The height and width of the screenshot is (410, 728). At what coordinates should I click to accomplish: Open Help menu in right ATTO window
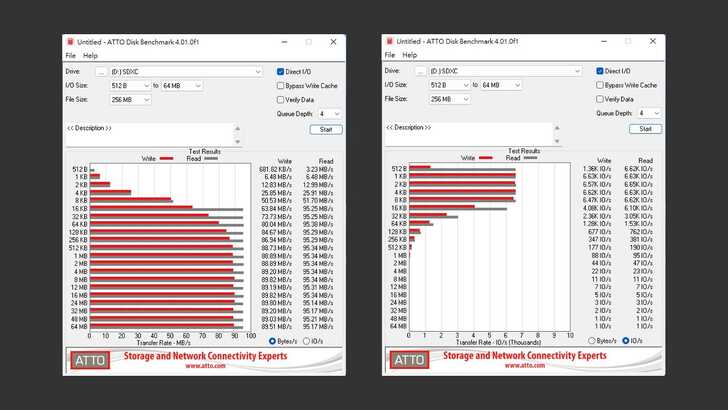[410, 55]
